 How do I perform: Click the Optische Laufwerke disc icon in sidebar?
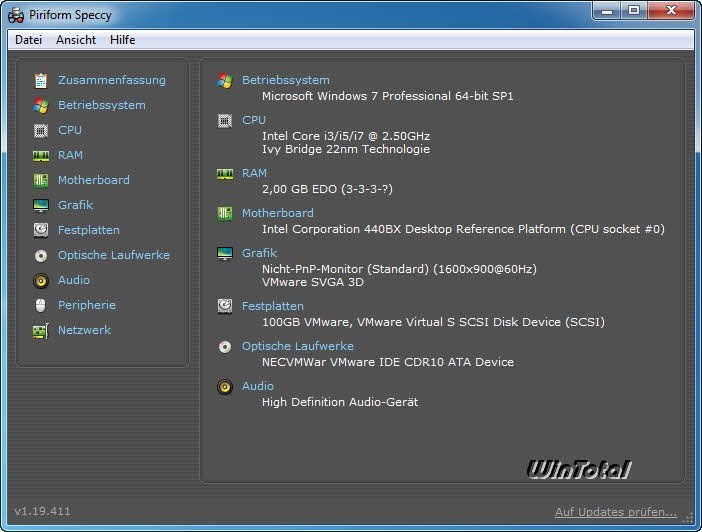pyautogui.click(x=41, y=256)
